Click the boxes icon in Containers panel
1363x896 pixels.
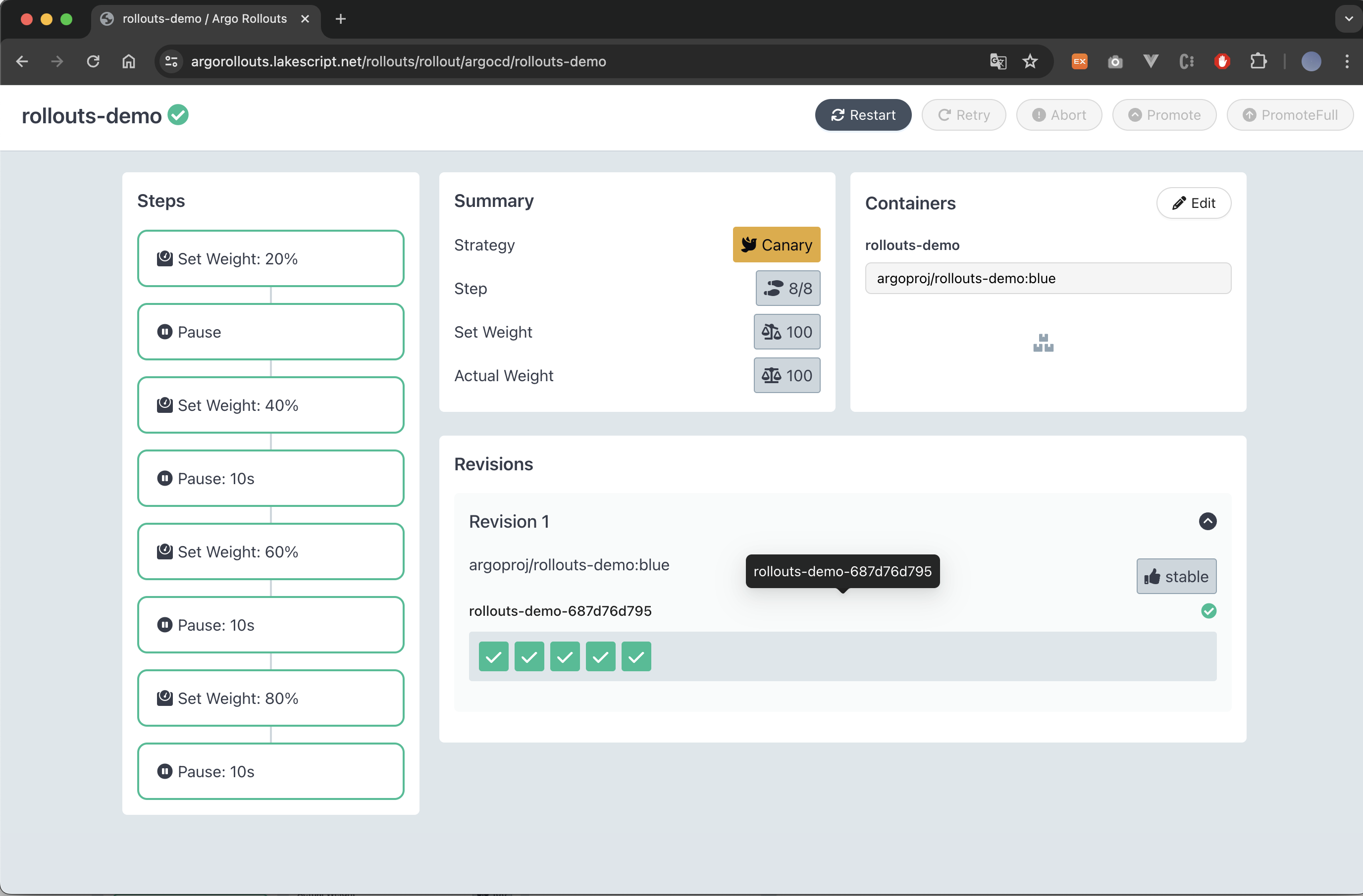pos(1043,343)
